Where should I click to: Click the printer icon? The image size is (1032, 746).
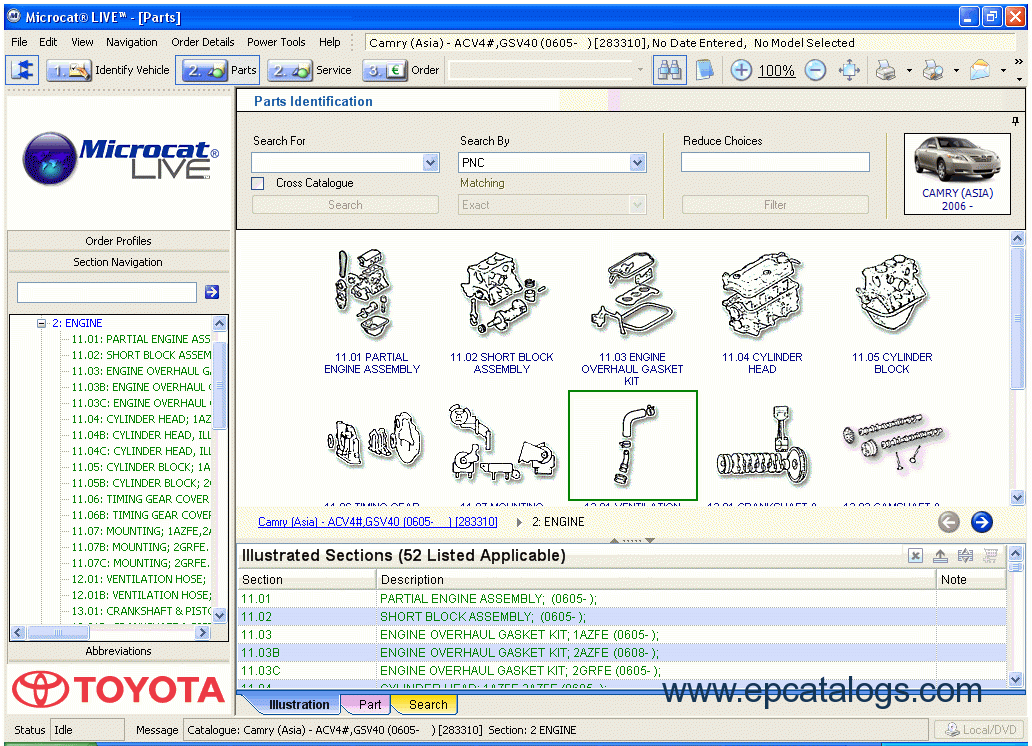pos(885,70)
